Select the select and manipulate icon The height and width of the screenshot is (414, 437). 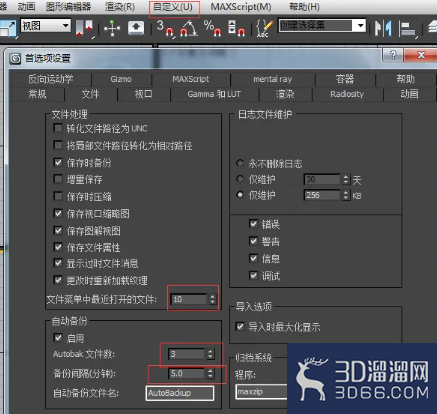point(112,28)
